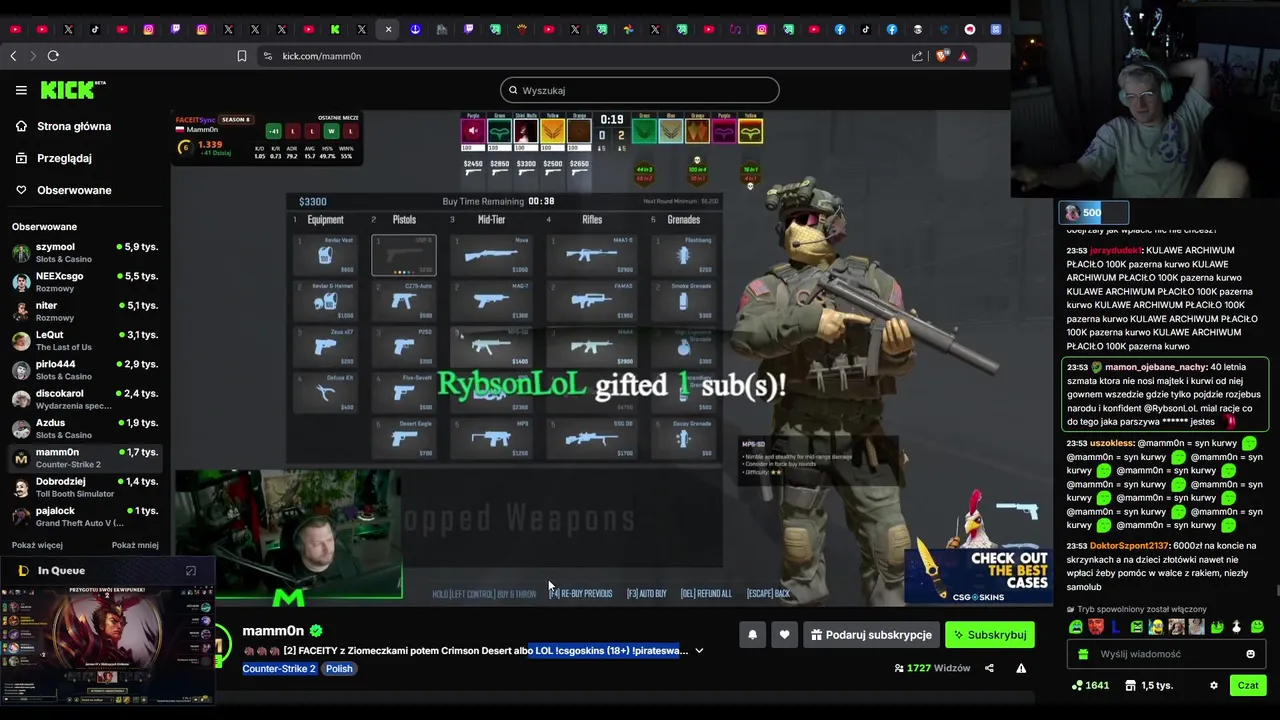Screen dimensions: 1280x720
Task: Click the share stream icon
Action: [x=989, y=668]
